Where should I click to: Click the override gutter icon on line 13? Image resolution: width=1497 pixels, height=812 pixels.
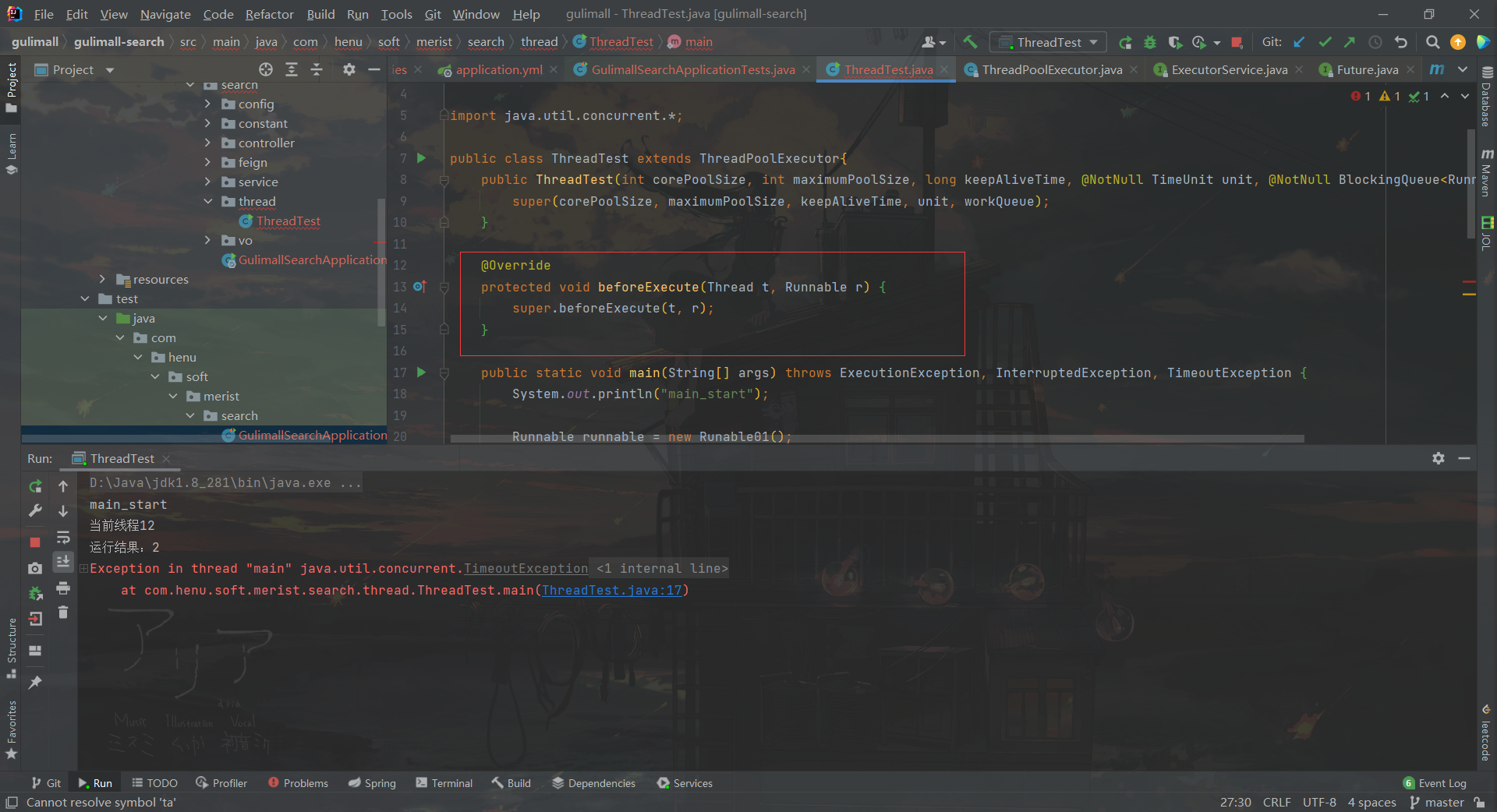click(x=419, y=287)
